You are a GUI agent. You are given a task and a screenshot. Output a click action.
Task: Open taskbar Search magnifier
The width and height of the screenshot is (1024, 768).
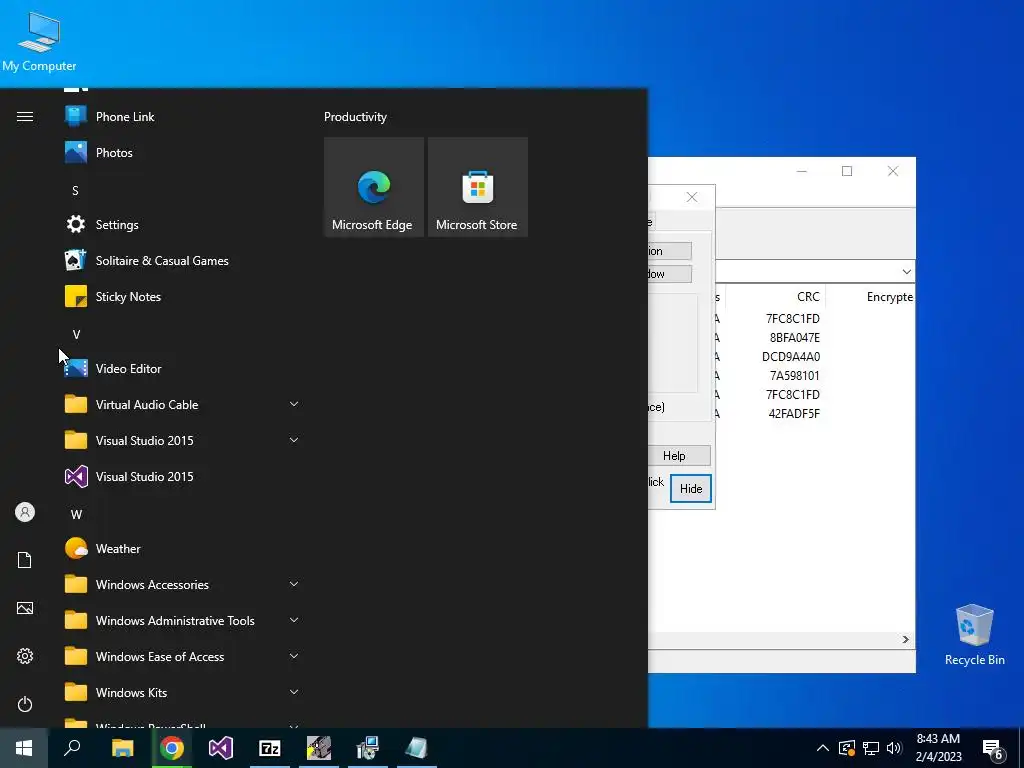(72, 748)
